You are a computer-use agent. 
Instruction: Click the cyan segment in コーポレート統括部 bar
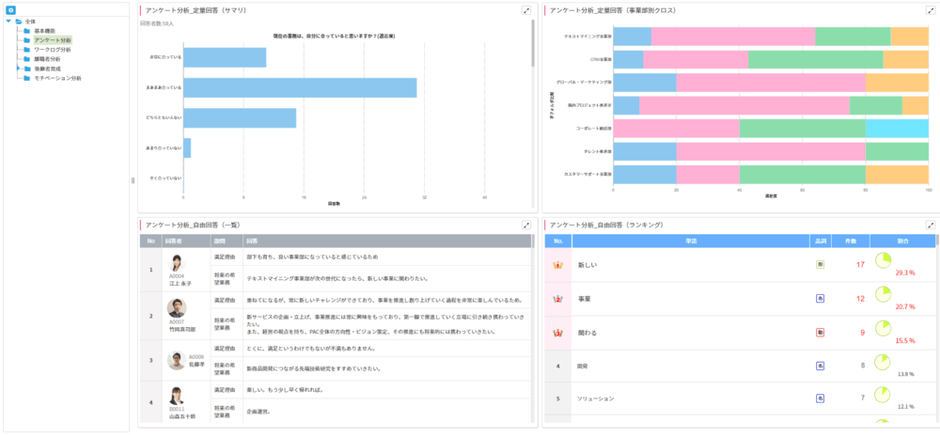pos(896,128)
